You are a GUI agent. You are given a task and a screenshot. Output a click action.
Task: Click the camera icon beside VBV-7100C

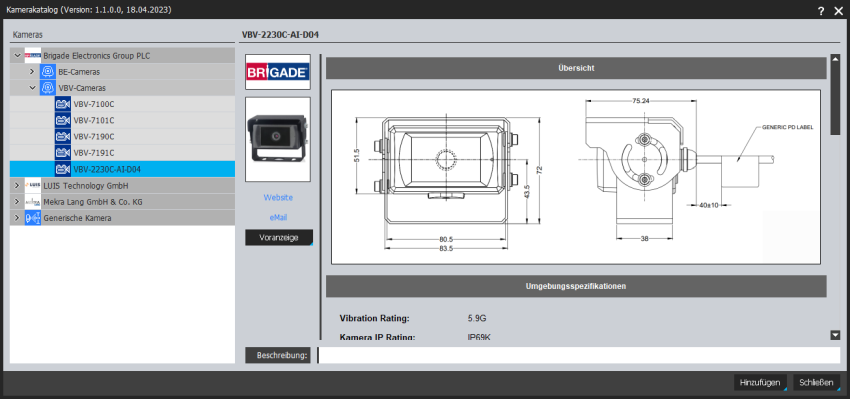point(63,104)
